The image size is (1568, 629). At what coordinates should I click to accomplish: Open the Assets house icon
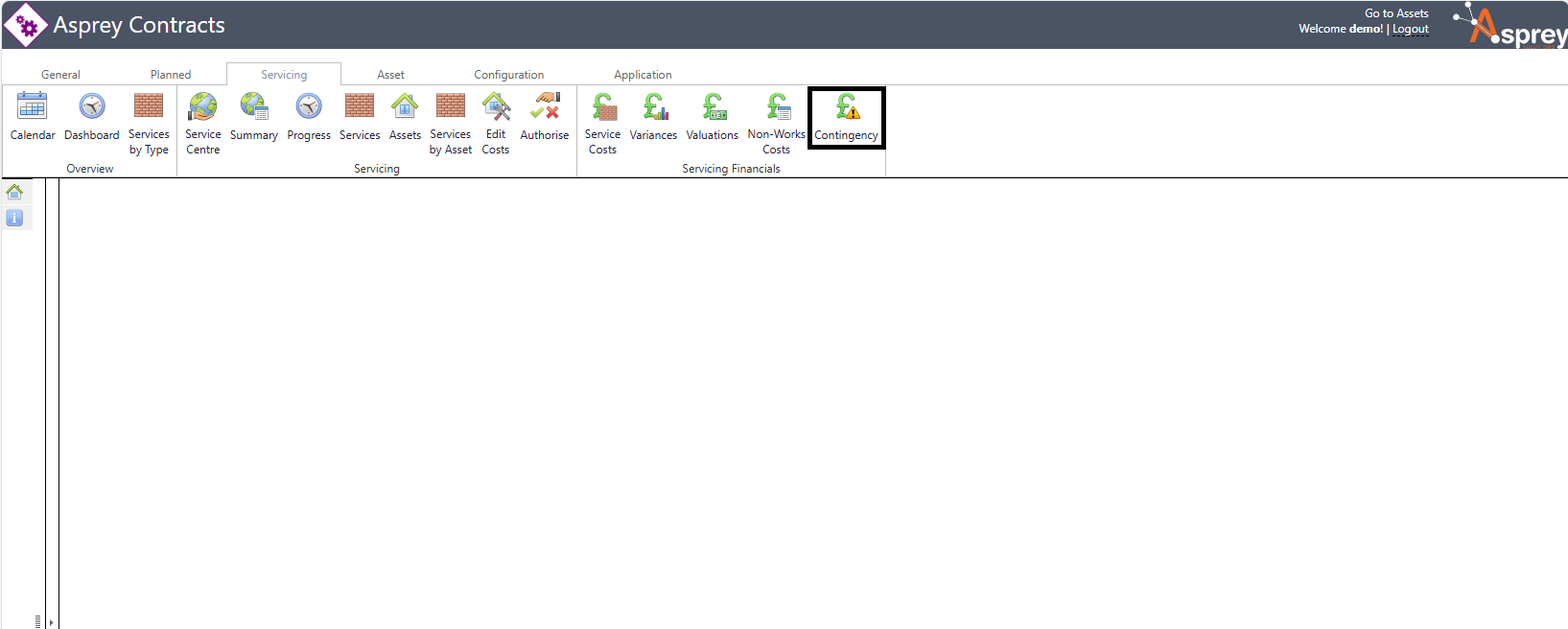405,106
